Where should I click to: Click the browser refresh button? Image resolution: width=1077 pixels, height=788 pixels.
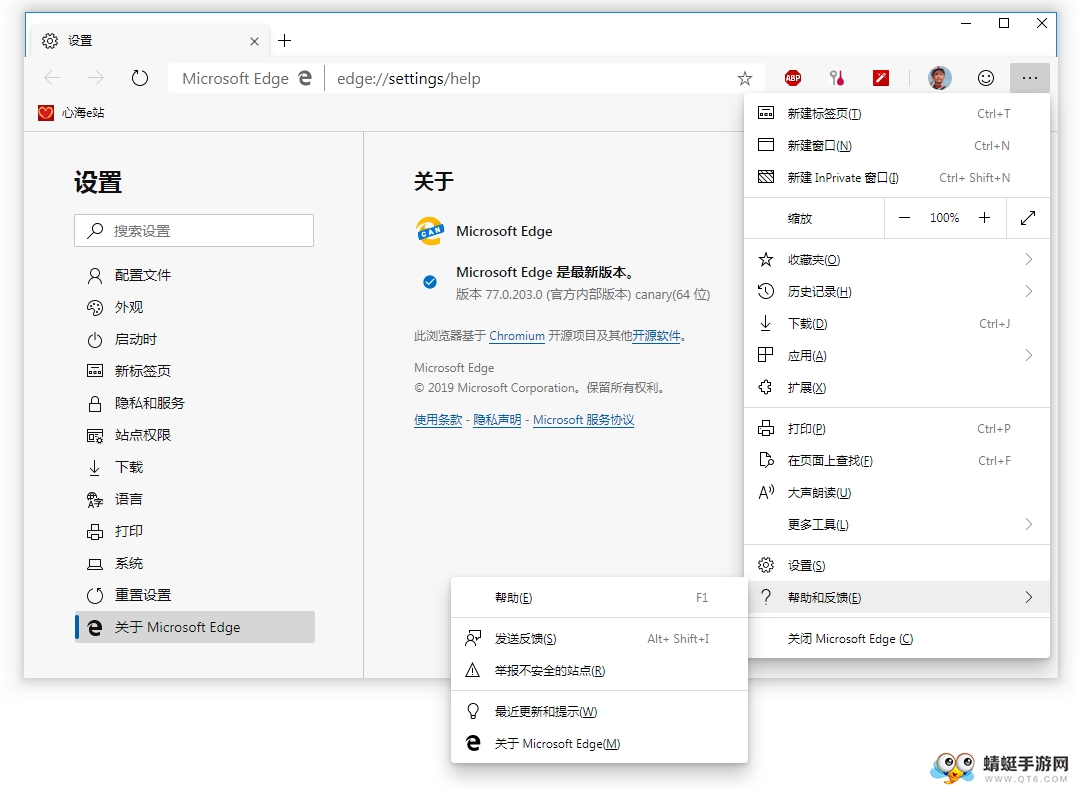click(139, 78)
